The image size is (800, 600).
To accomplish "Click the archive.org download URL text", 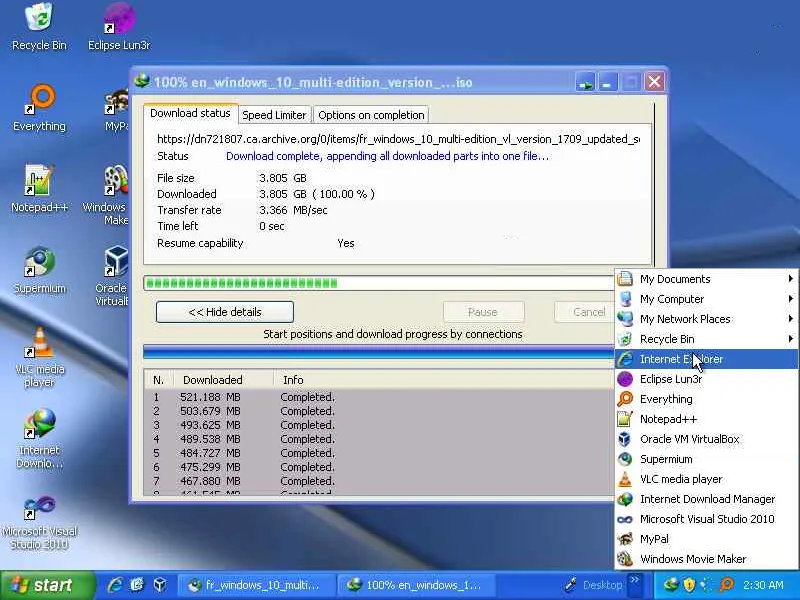I will click(398, 139).
